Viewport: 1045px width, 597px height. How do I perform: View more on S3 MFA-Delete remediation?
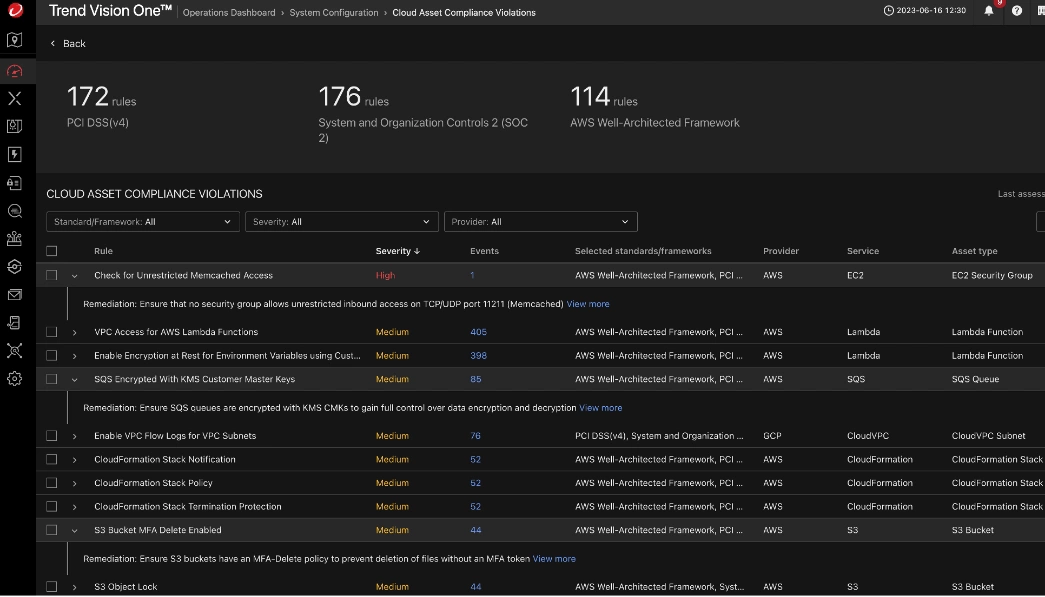[554, 559]
